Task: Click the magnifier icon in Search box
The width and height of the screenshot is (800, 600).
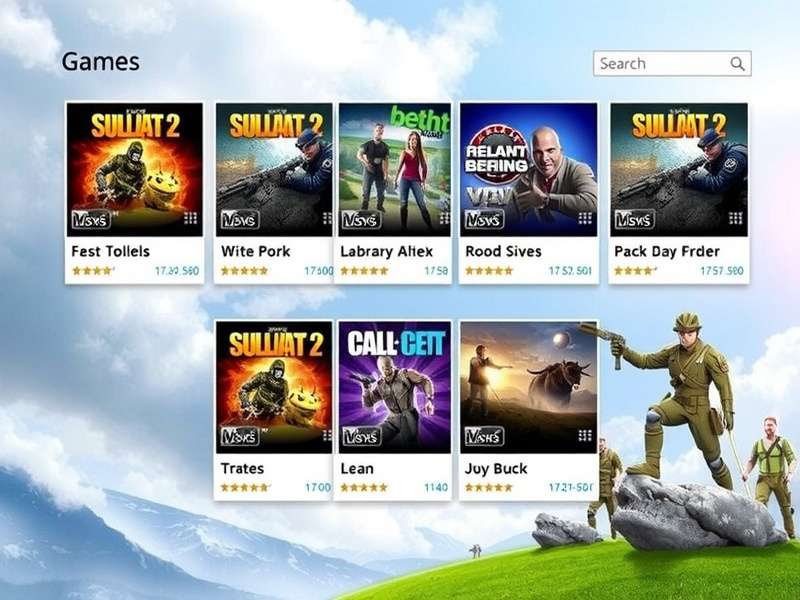Action: pyautogui.click(x=737, y=64)
